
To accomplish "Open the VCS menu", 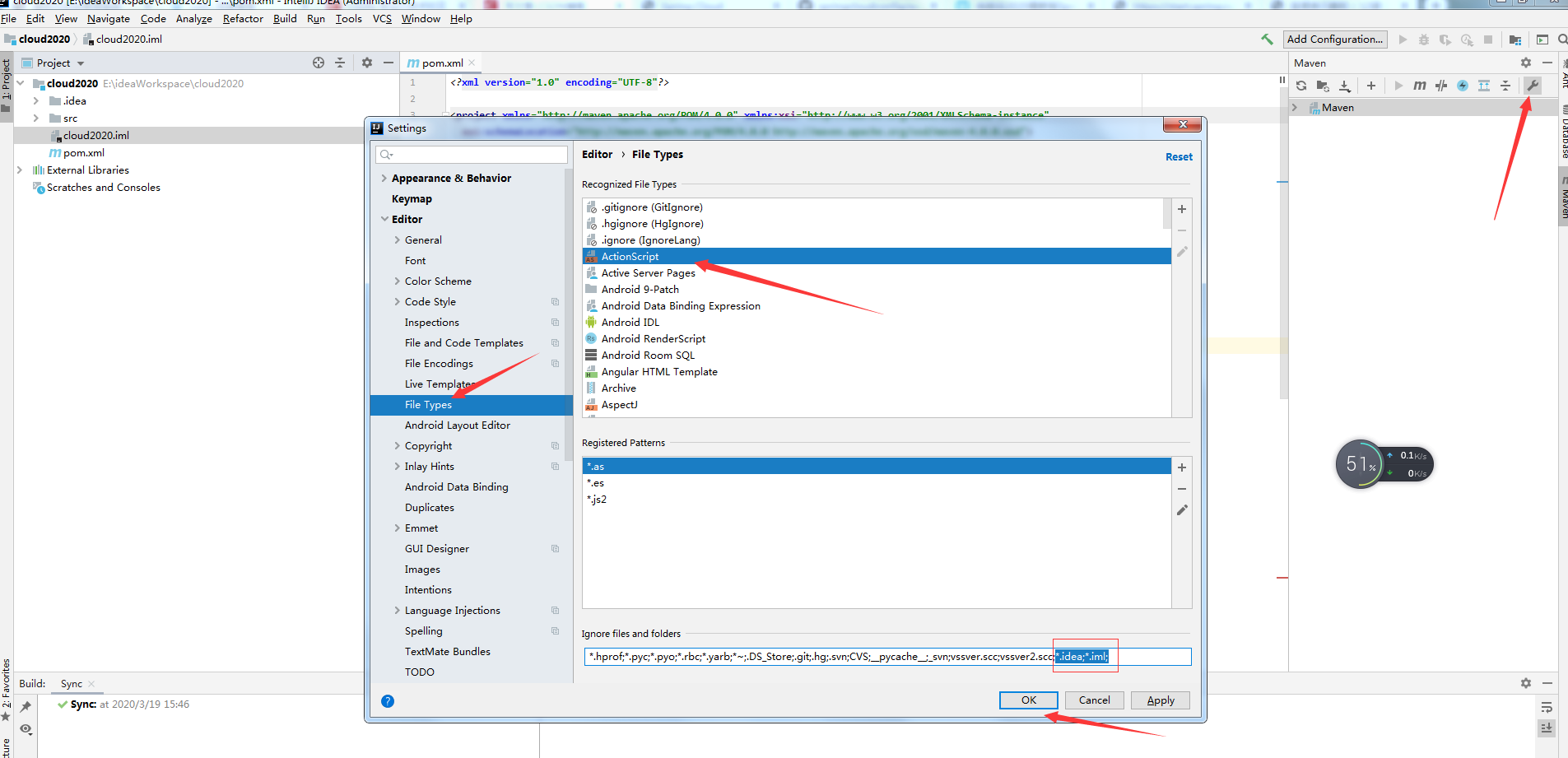I will pyautogui.click(x=382, y=18).
